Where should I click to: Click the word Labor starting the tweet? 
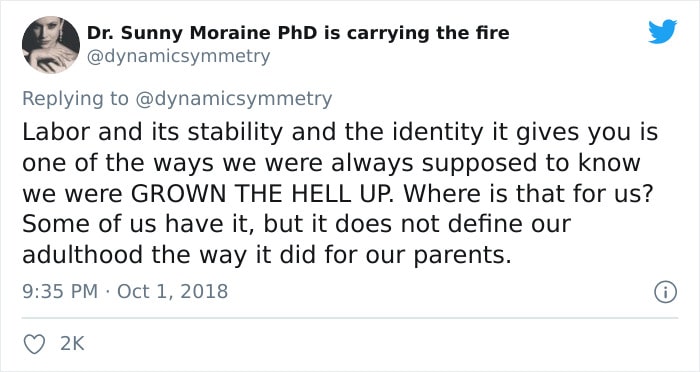56,132
